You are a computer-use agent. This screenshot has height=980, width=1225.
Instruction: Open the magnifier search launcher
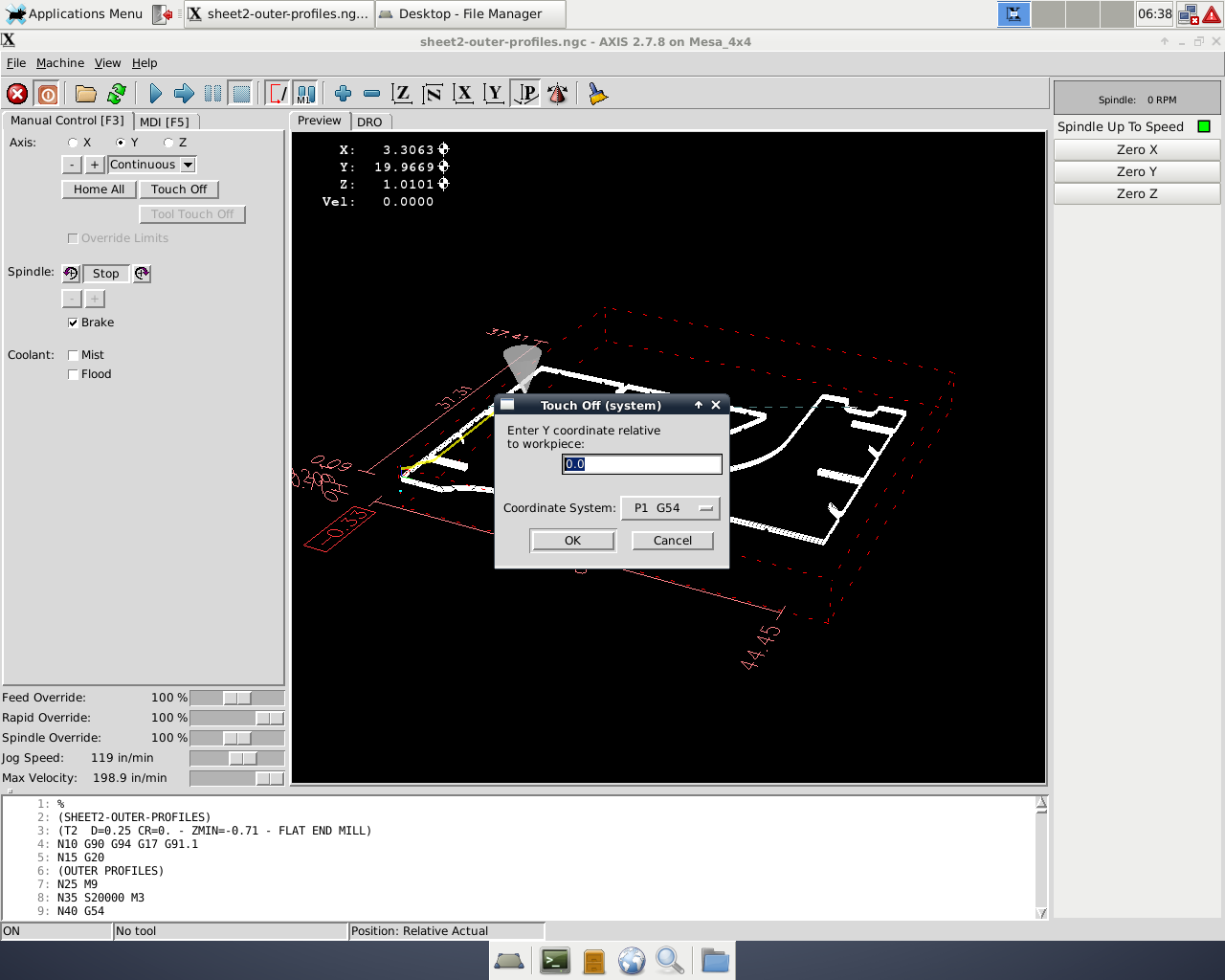point(670,960)
